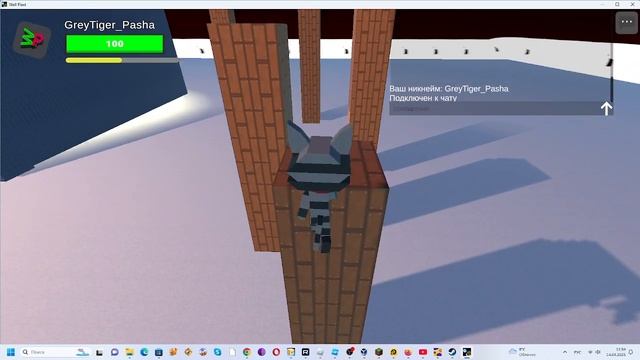Screen dimensions: 640x360
Task: Open the clock and date panel
Action: coord(616,352)
